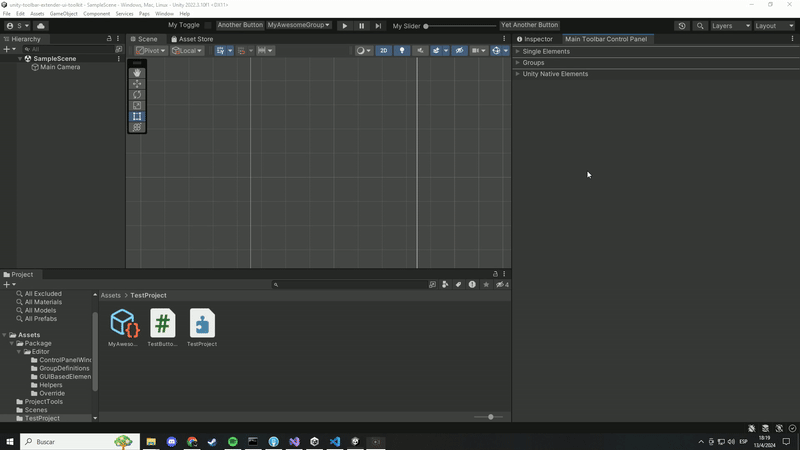Toggle Hierarchy panel lock icon

pos(109,39)
